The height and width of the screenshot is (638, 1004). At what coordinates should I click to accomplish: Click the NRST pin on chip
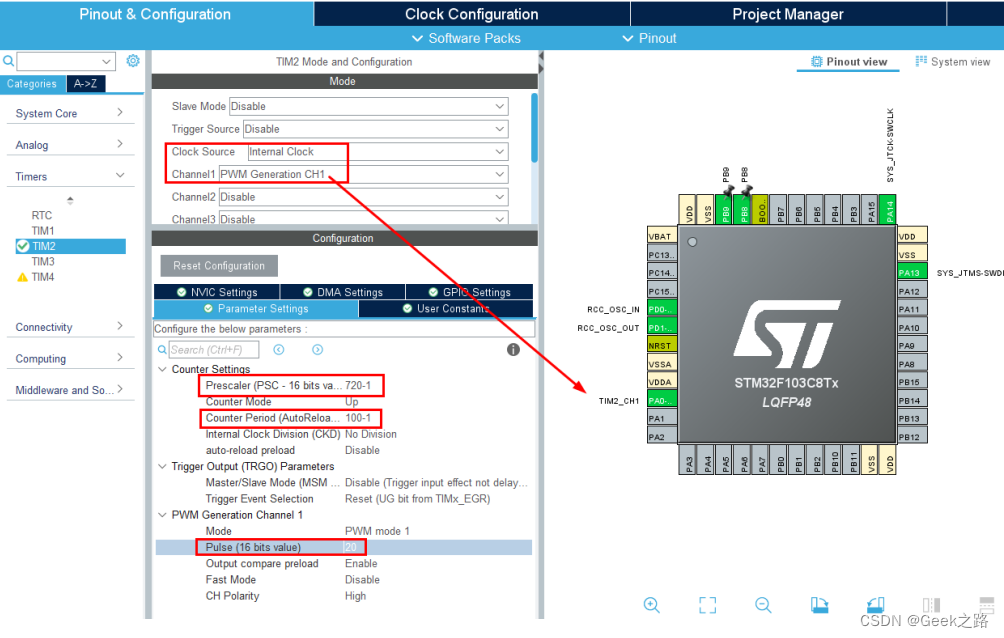[x=662, y=345]
